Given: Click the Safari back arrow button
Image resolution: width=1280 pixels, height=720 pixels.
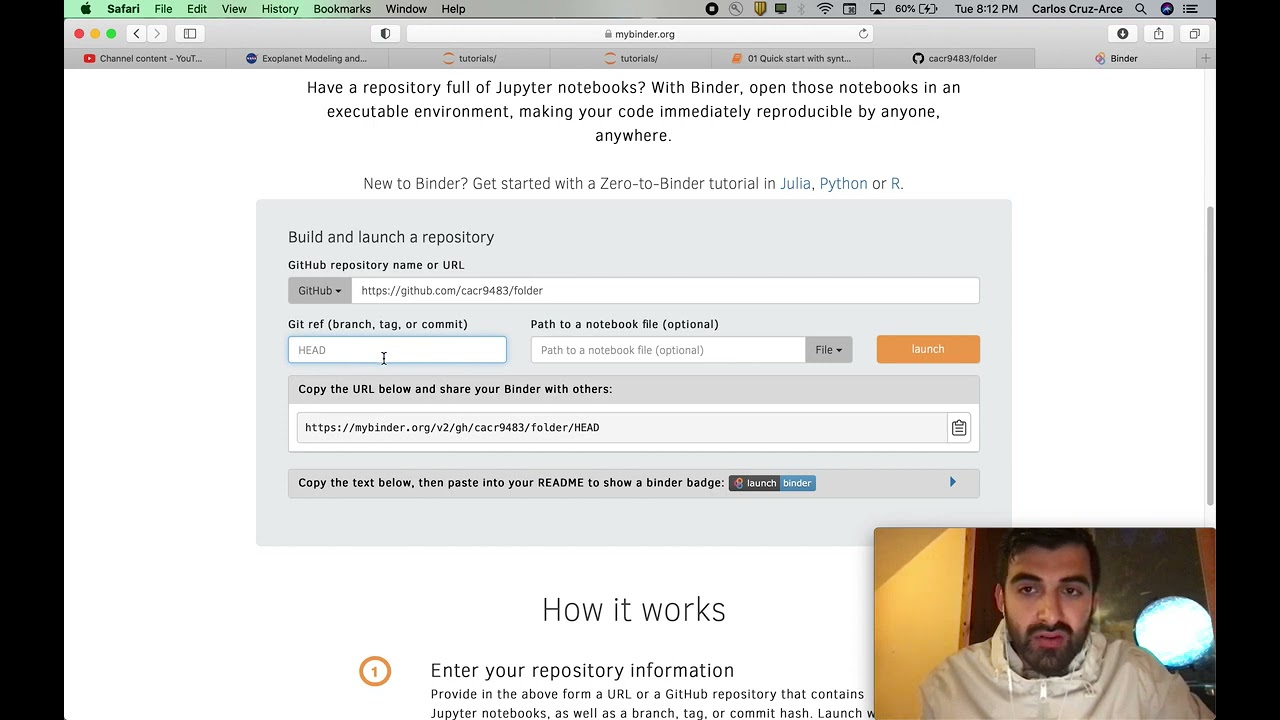Looking at the screenshot, I should 137,33.
